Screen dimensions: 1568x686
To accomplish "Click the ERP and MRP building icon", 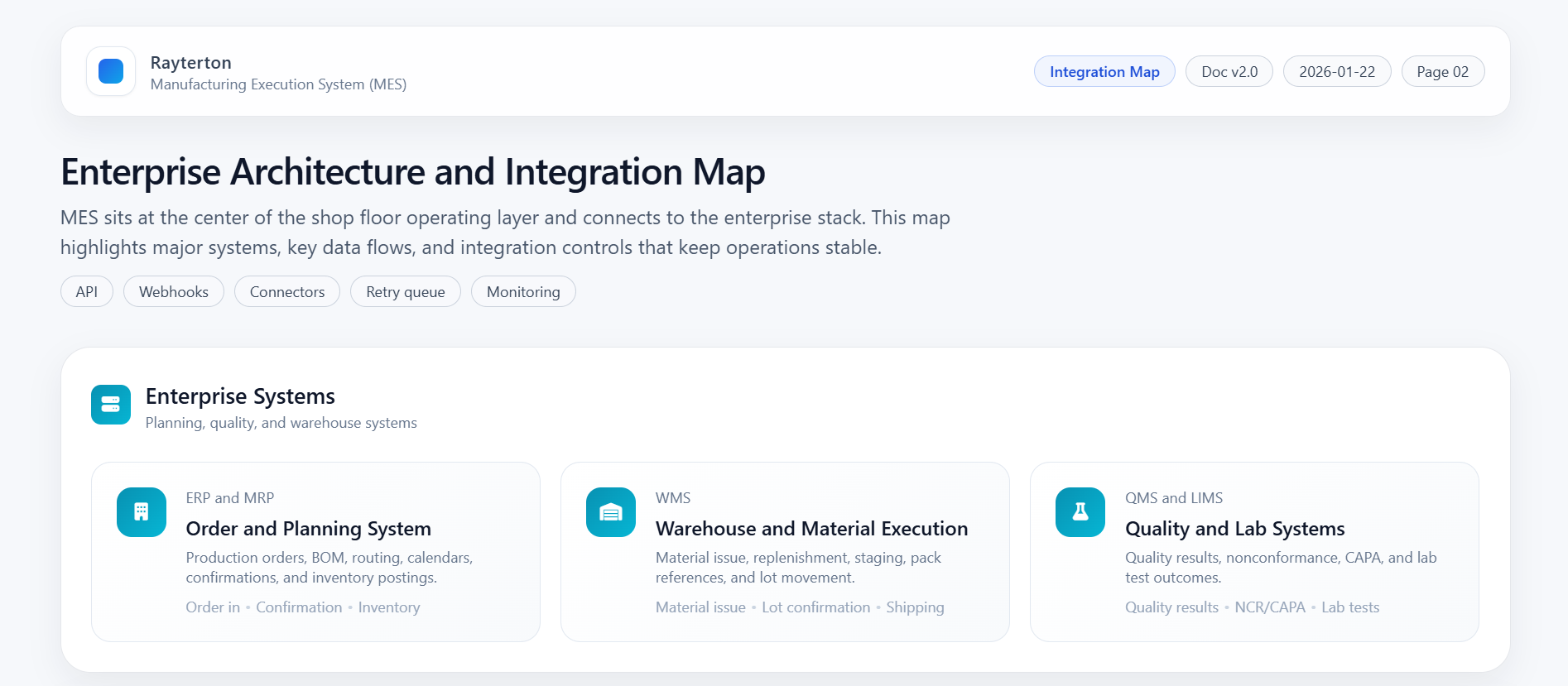I will point(142,512).
